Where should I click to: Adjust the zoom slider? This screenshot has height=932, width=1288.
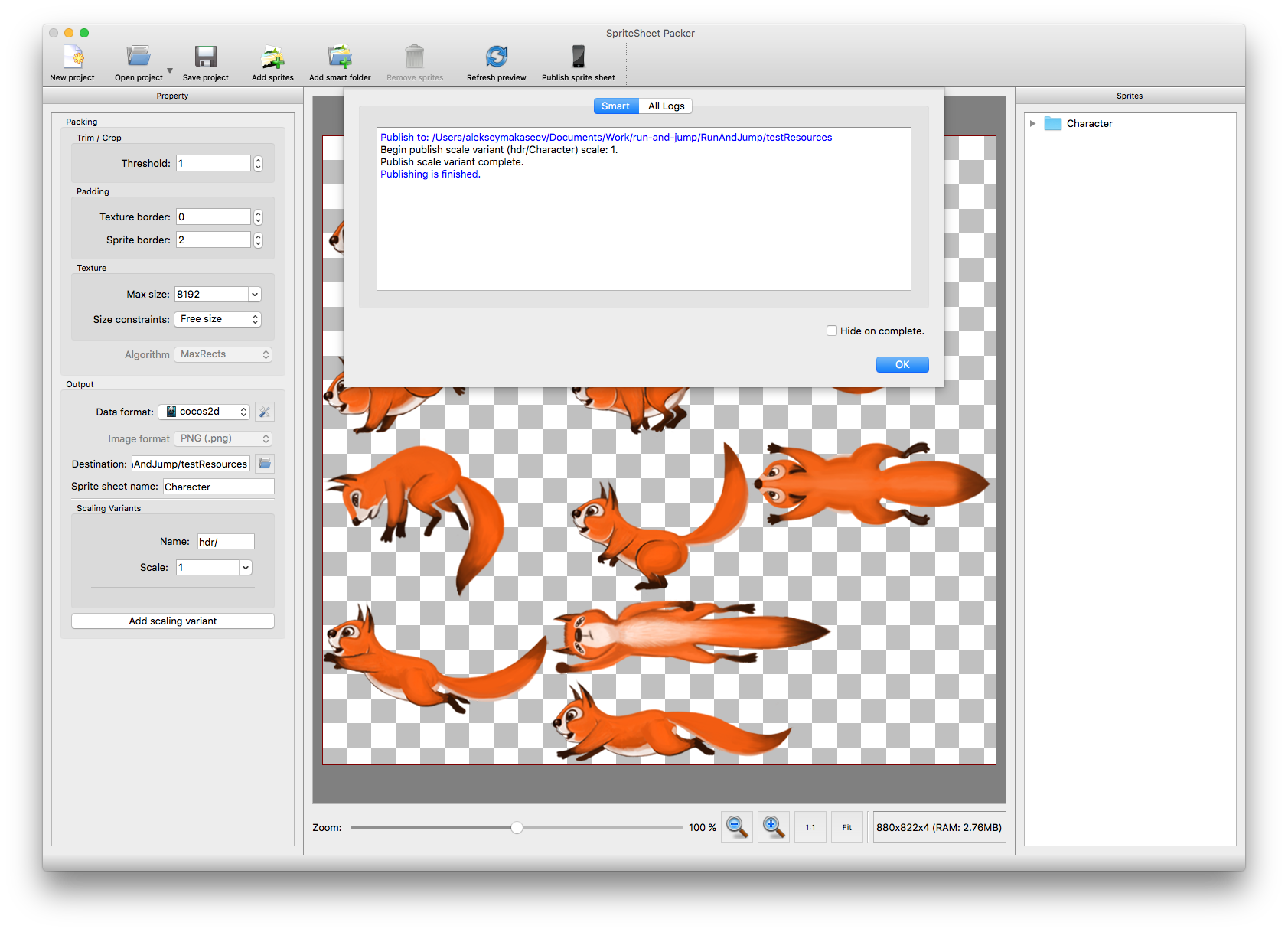517,827
